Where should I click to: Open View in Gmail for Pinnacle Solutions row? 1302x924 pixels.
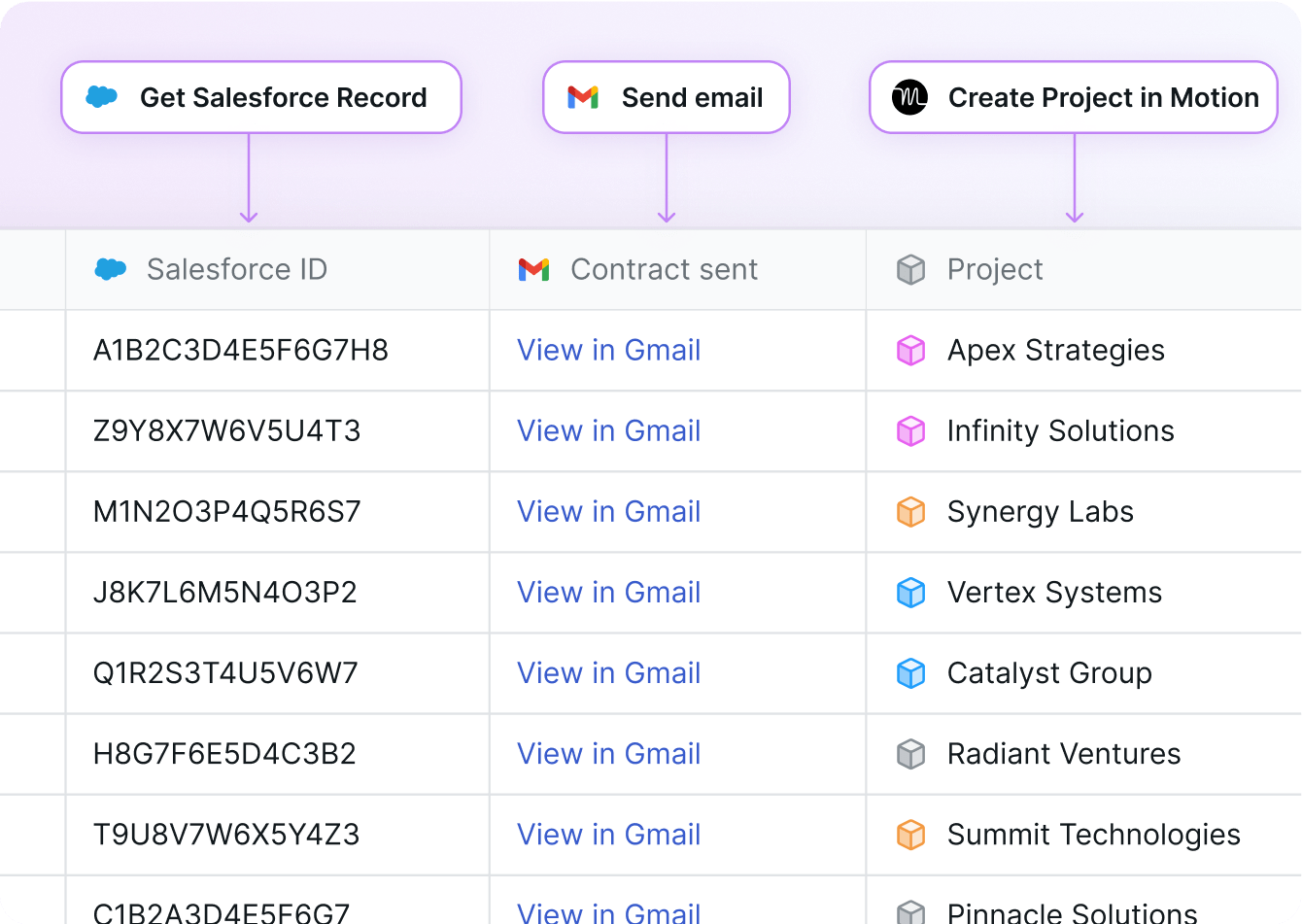[x=609, y=912]
